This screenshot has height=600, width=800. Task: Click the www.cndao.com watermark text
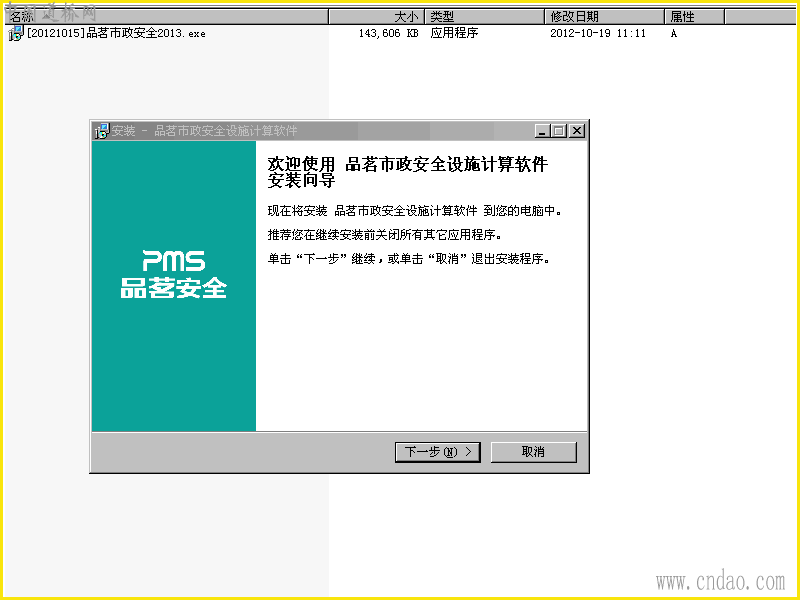(x=720, y=582)
